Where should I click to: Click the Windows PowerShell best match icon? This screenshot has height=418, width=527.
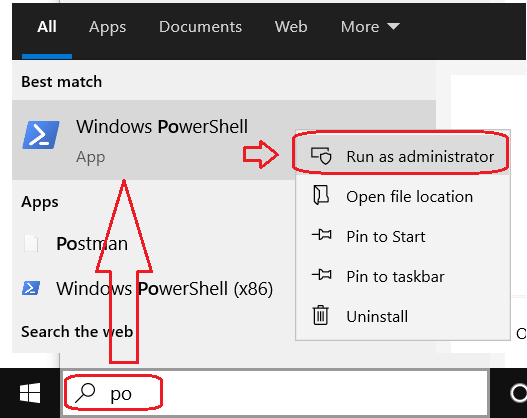pos(41,135)
